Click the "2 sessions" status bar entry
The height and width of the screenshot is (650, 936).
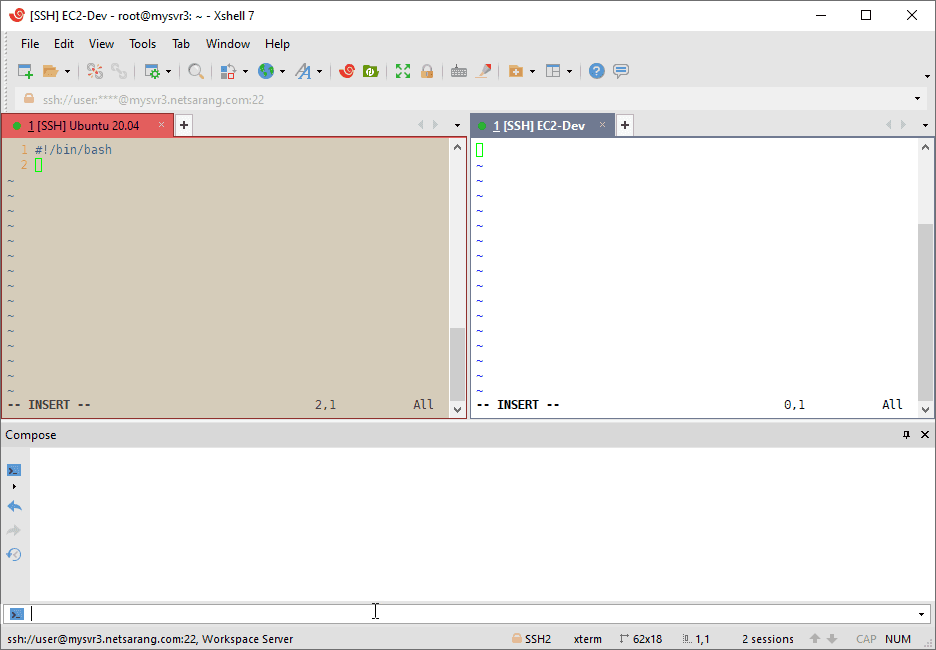[x=768, y=639]
